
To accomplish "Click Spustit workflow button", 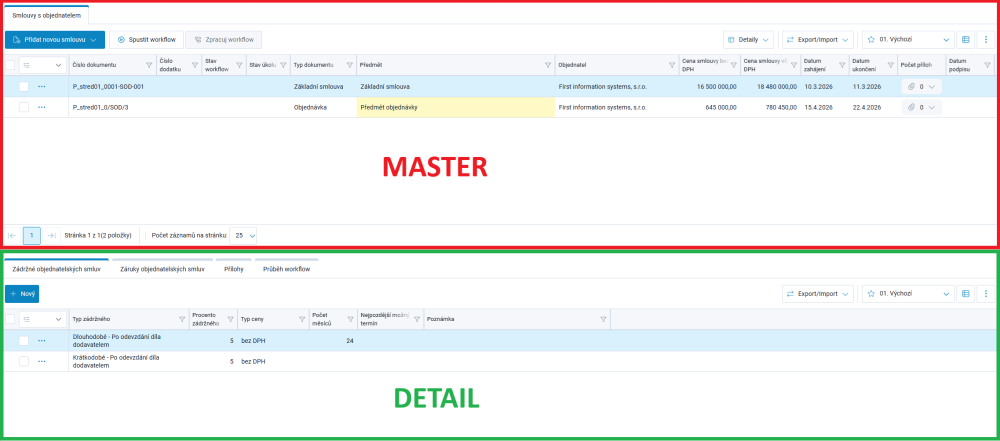I will click(x=147, y=40).
